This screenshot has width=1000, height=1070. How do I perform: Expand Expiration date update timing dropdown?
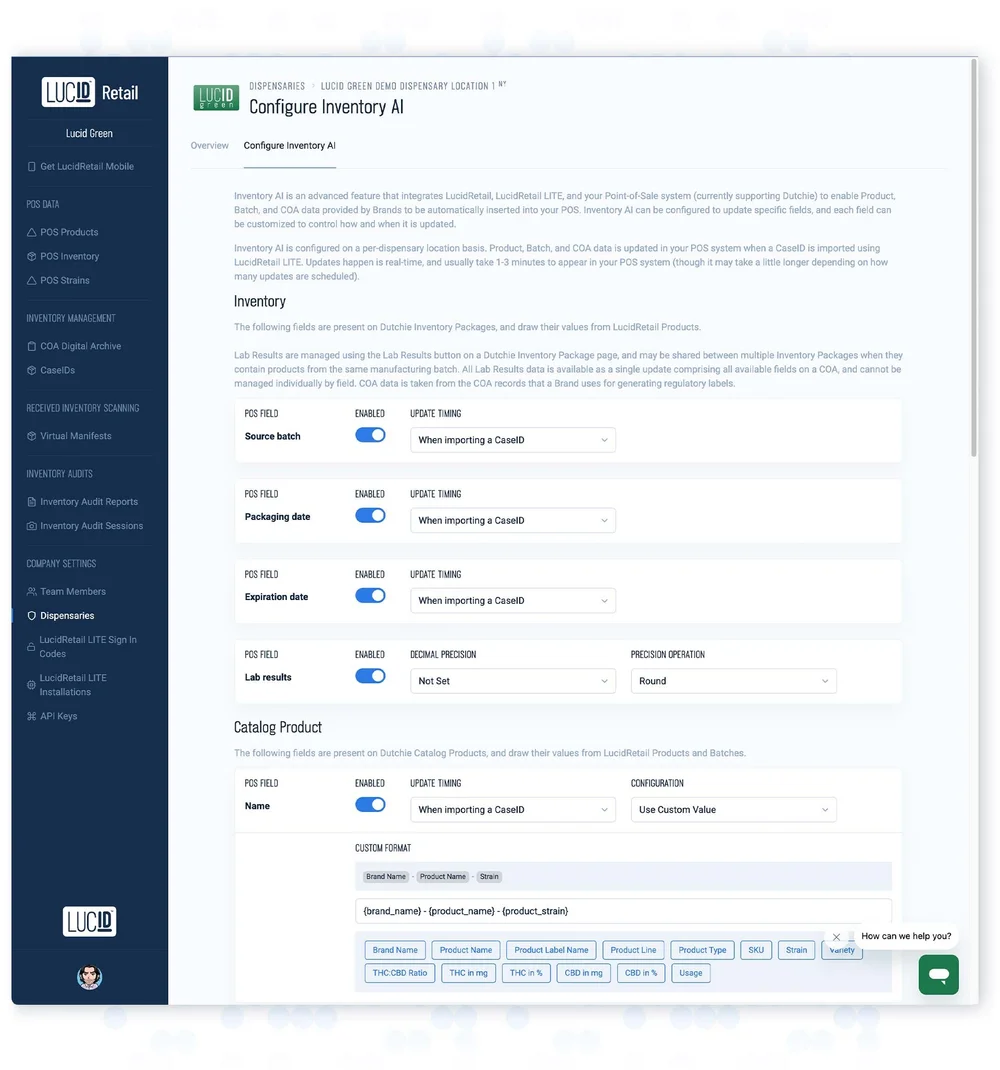(513, 601)
